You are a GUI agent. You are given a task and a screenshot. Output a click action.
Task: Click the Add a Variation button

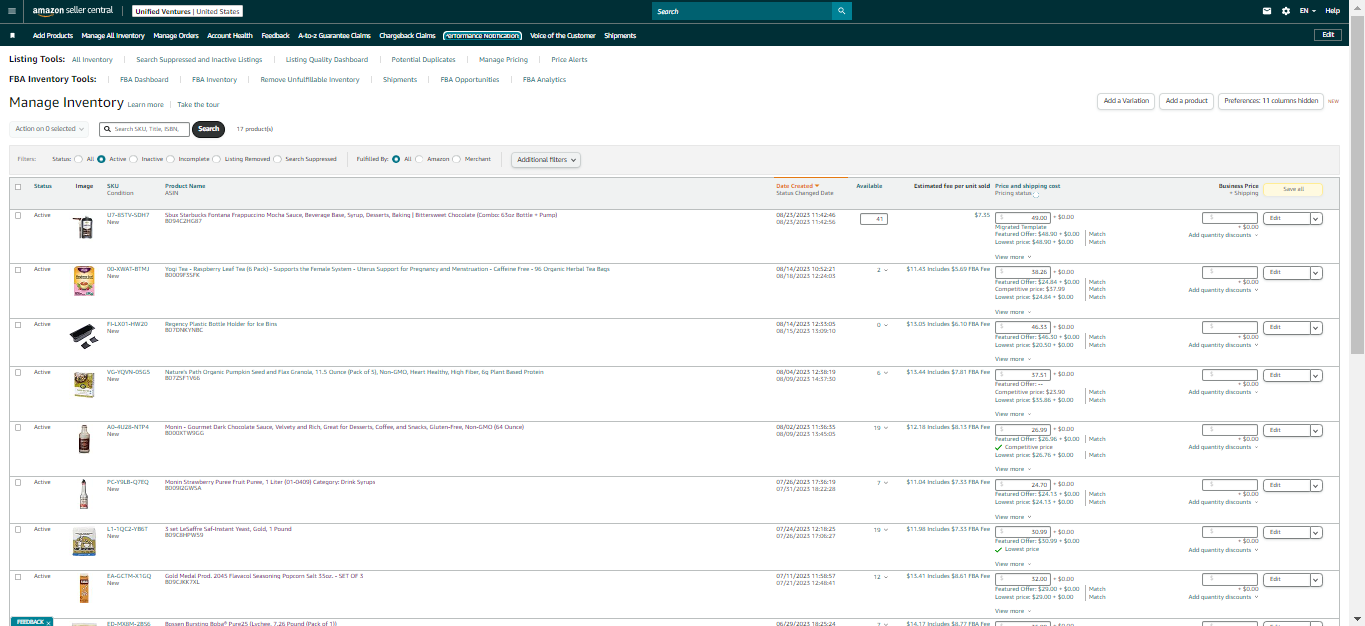[x=1126, y=101]
